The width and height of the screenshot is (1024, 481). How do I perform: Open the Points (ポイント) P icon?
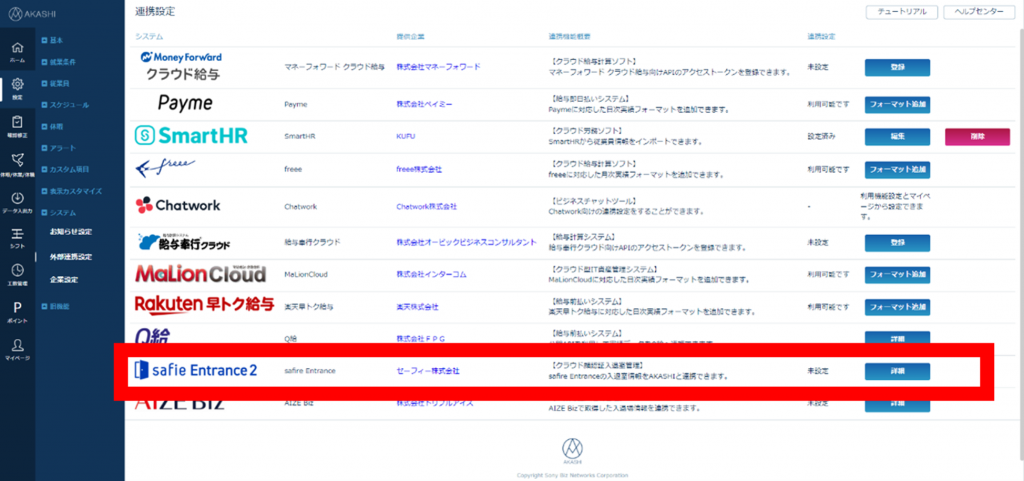(x=18, y=311)
